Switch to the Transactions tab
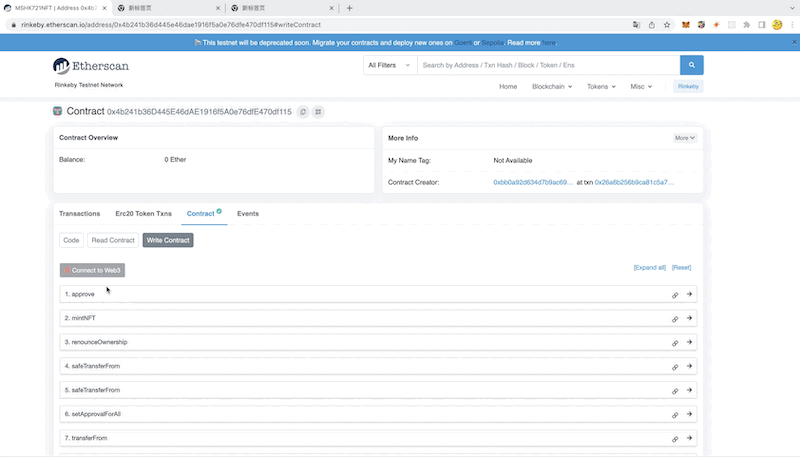800x457 pixels. tap(80, 214)
